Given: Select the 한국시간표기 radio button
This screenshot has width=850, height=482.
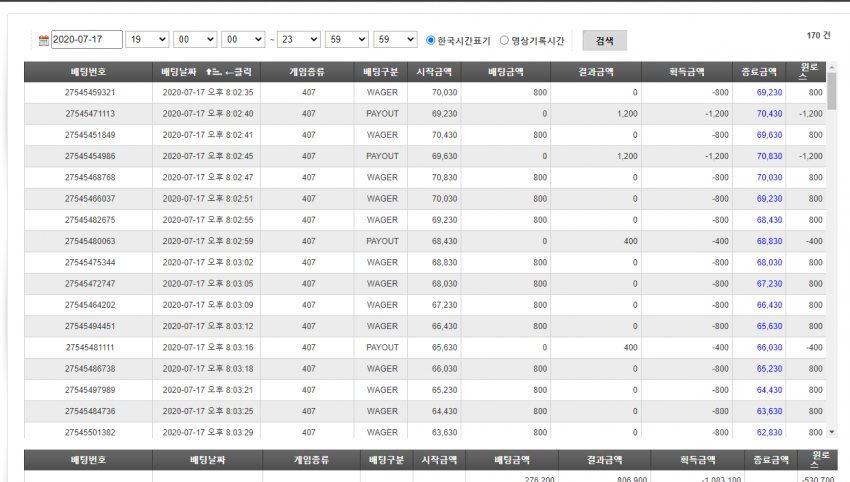Looking at the screenshot, I should [x=431, y=40].
